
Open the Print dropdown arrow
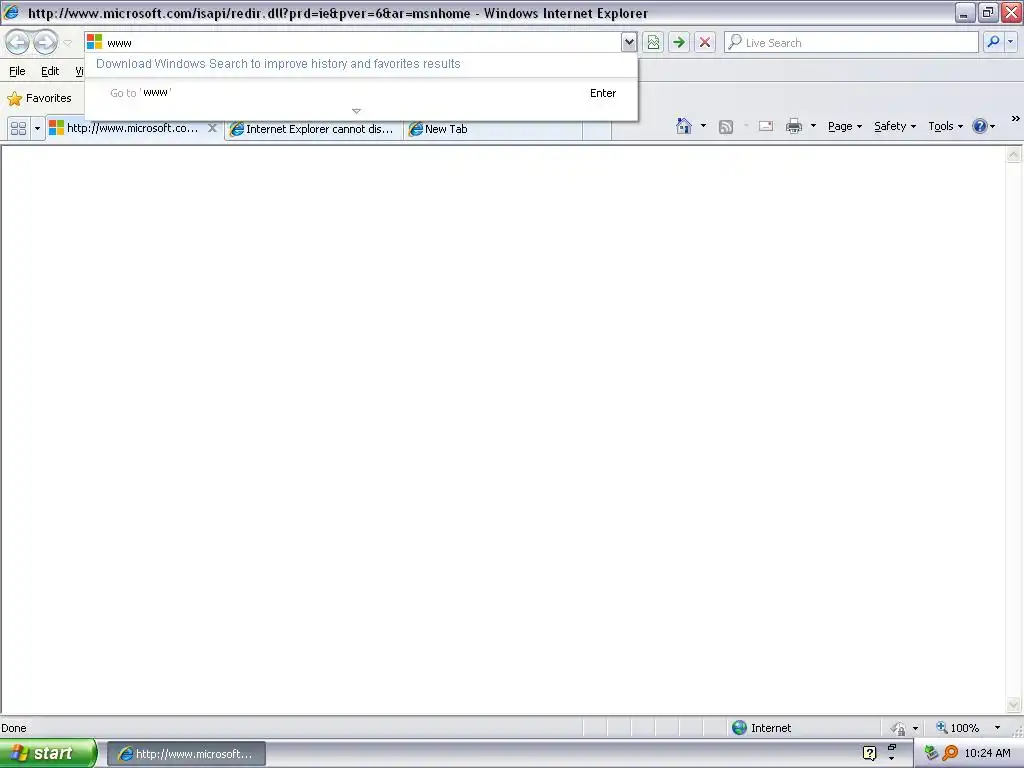click(x=813, y=126)
